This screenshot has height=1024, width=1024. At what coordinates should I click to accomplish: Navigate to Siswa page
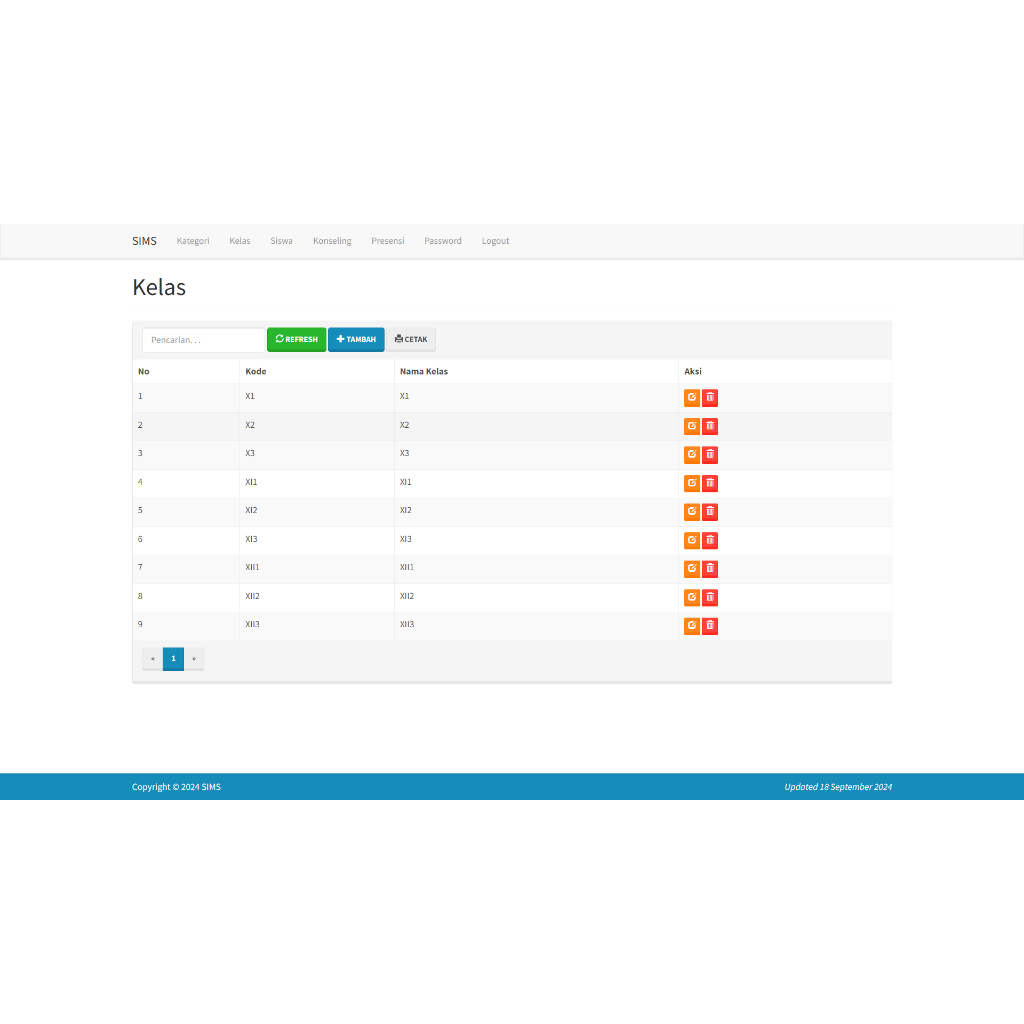pyautogui.click(x=281, y=241)
